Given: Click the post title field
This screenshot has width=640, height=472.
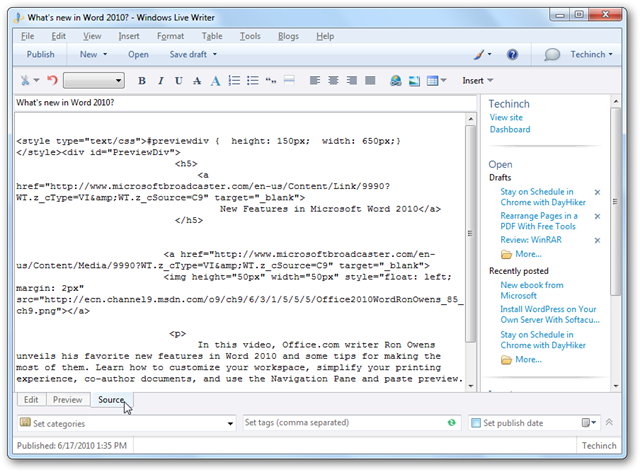Looking at the screenshot, I should [245, 102].
